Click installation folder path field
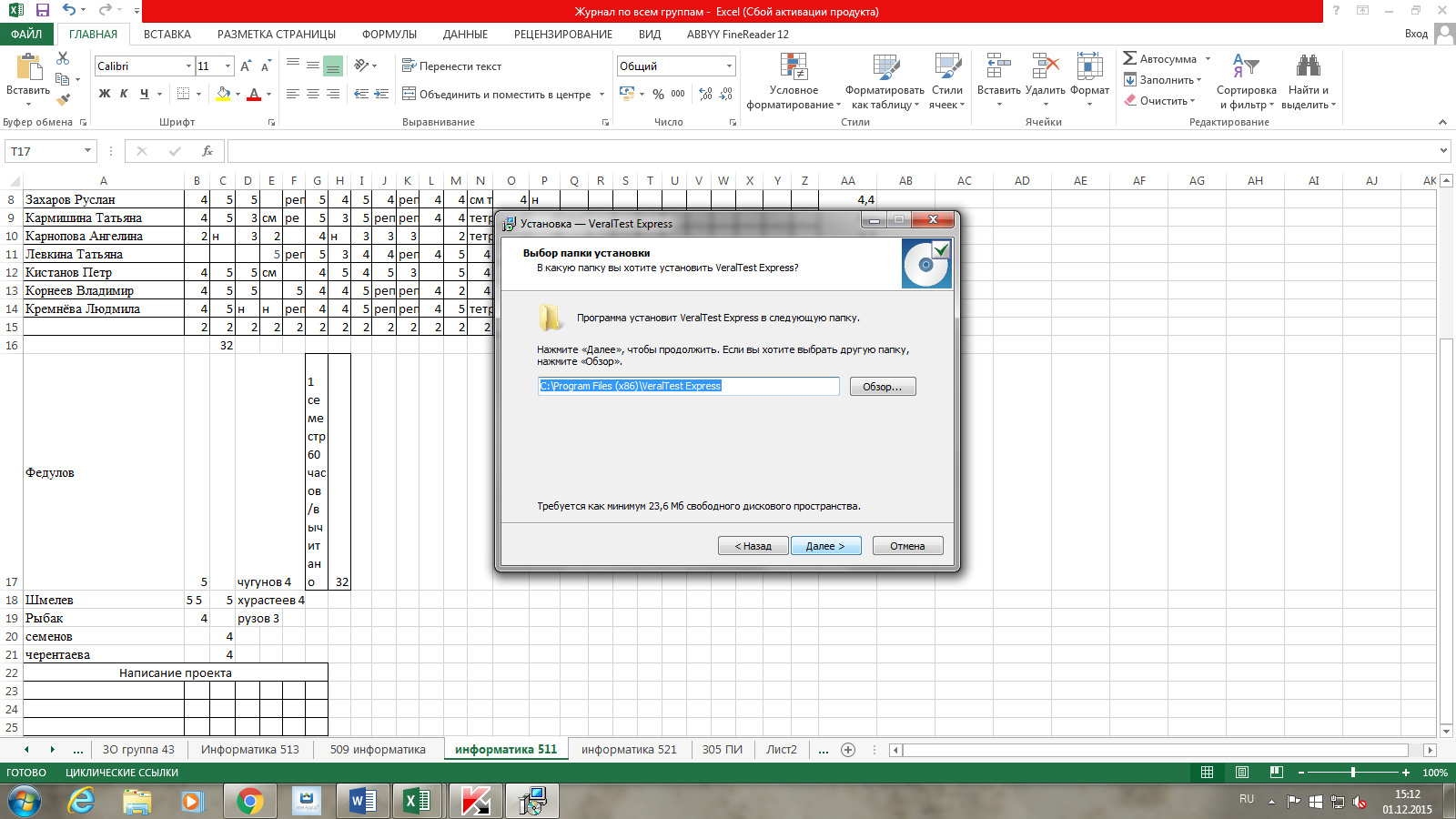This screenshot has width=1456, height=819. tap(689, 386)
